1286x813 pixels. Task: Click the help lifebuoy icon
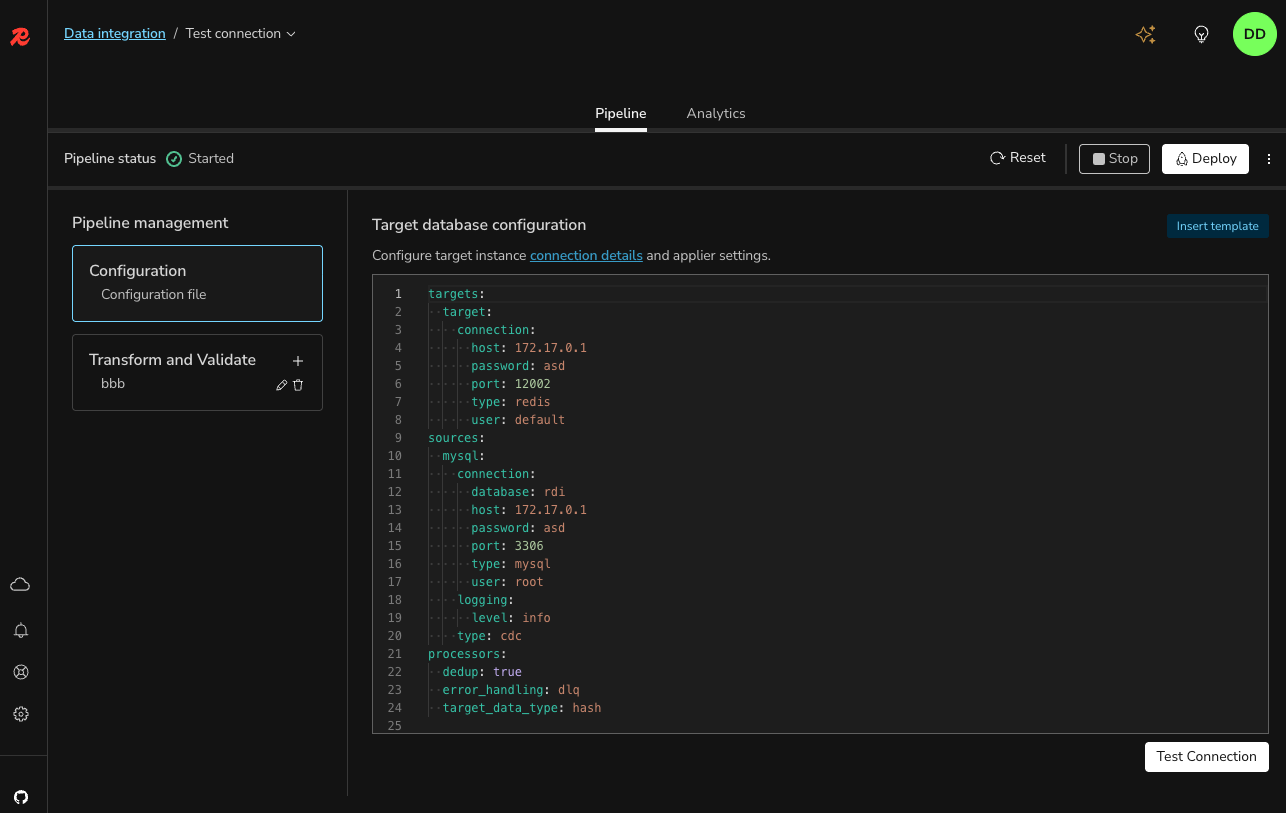(x=20, y=672)
